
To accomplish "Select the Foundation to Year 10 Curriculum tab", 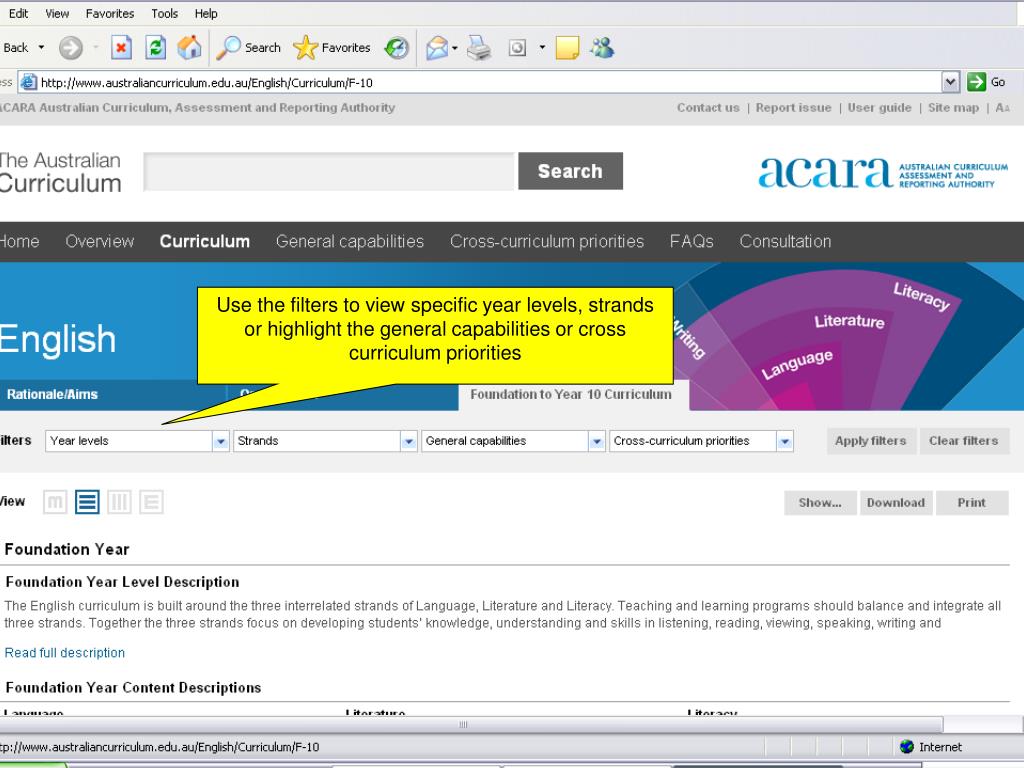I will tap(571, 394).
